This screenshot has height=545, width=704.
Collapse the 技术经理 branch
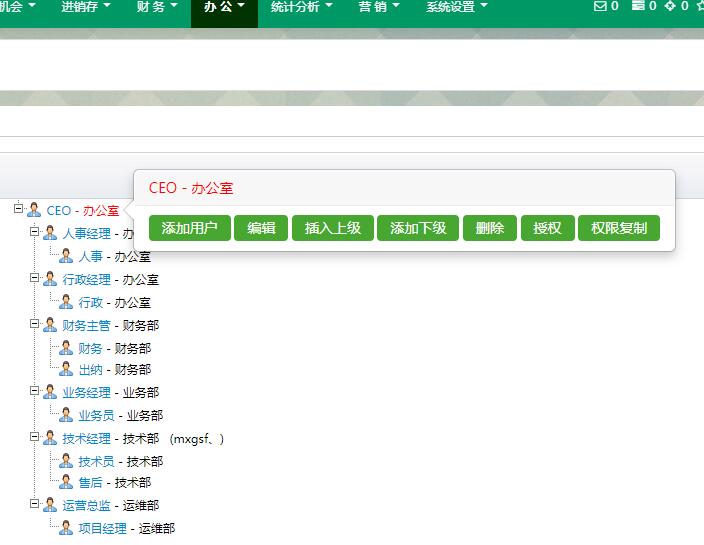click(34, 437)
